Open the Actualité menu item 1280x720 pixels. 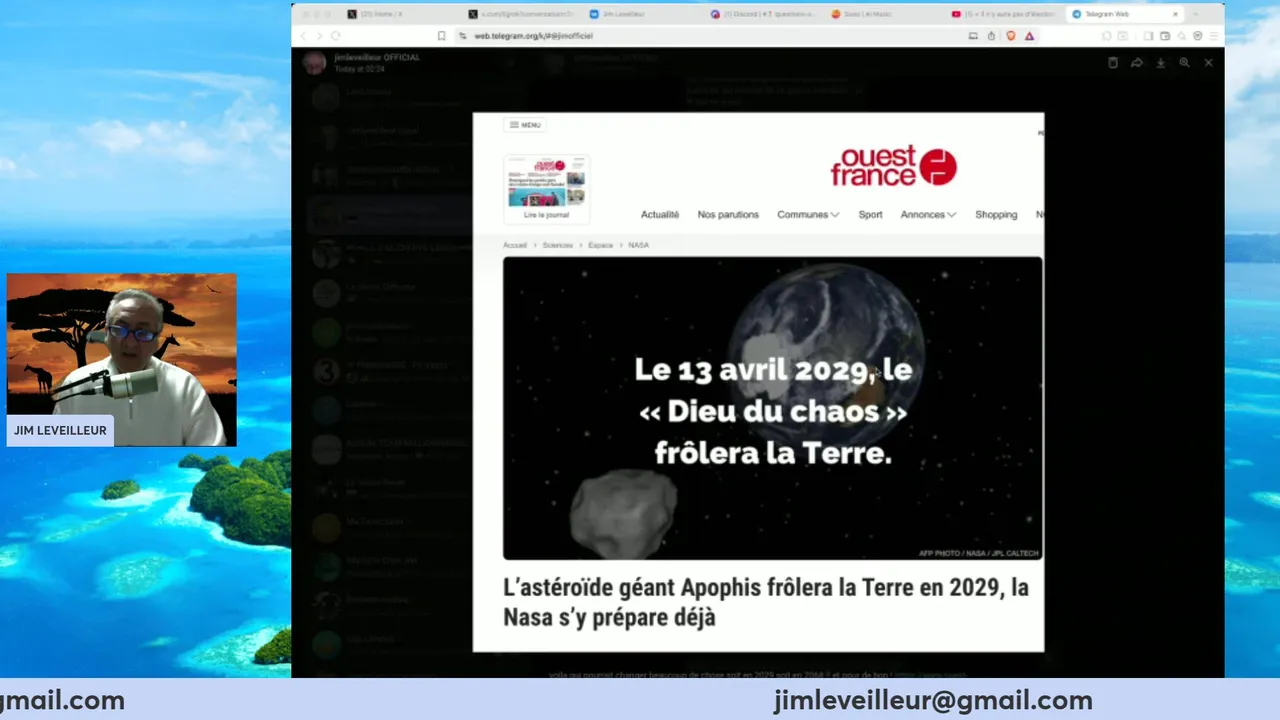[x=660, y=215]
